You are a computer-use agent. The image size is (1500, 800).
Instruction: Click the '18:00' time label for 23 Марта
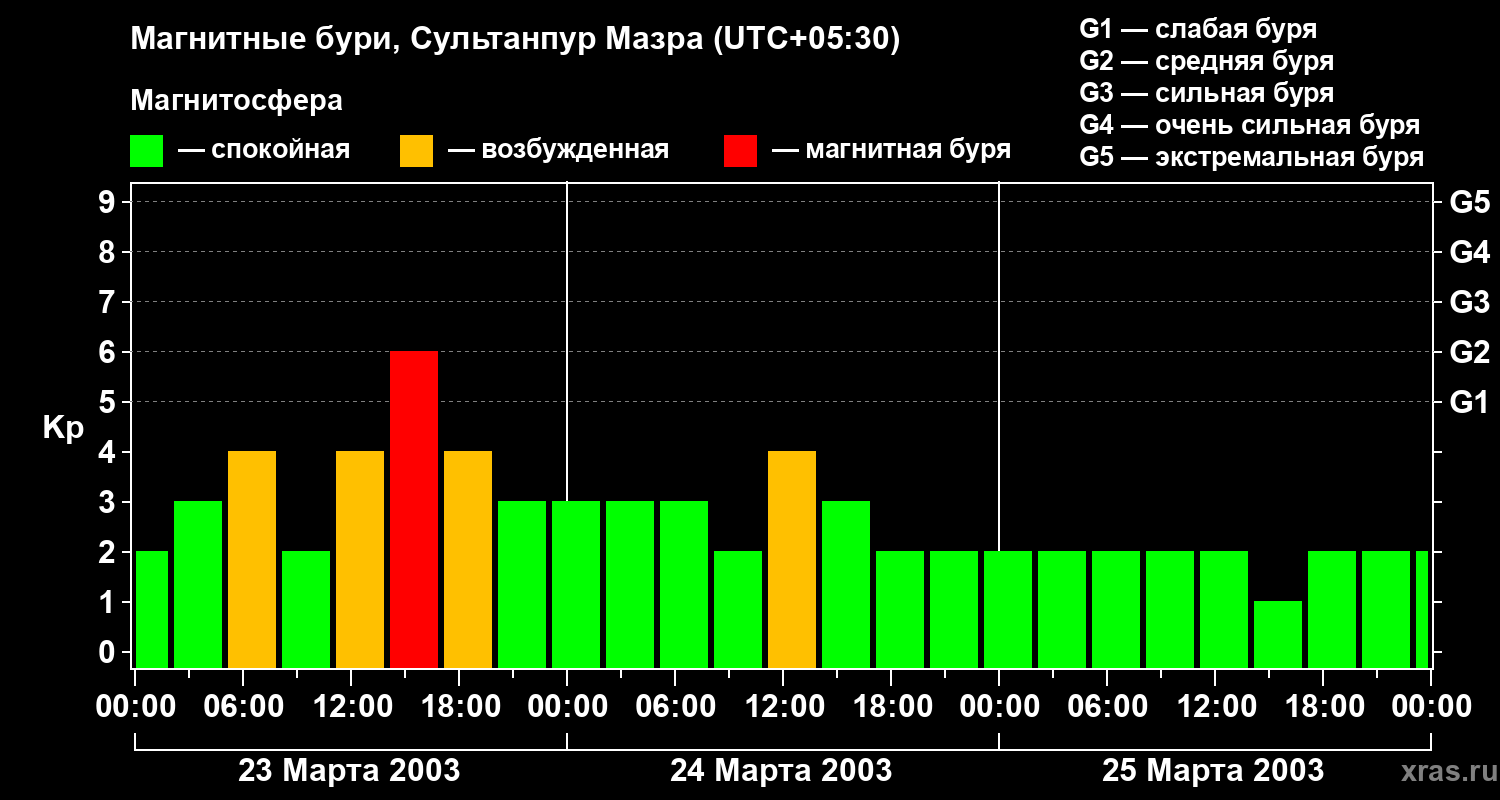coord(459,706)
